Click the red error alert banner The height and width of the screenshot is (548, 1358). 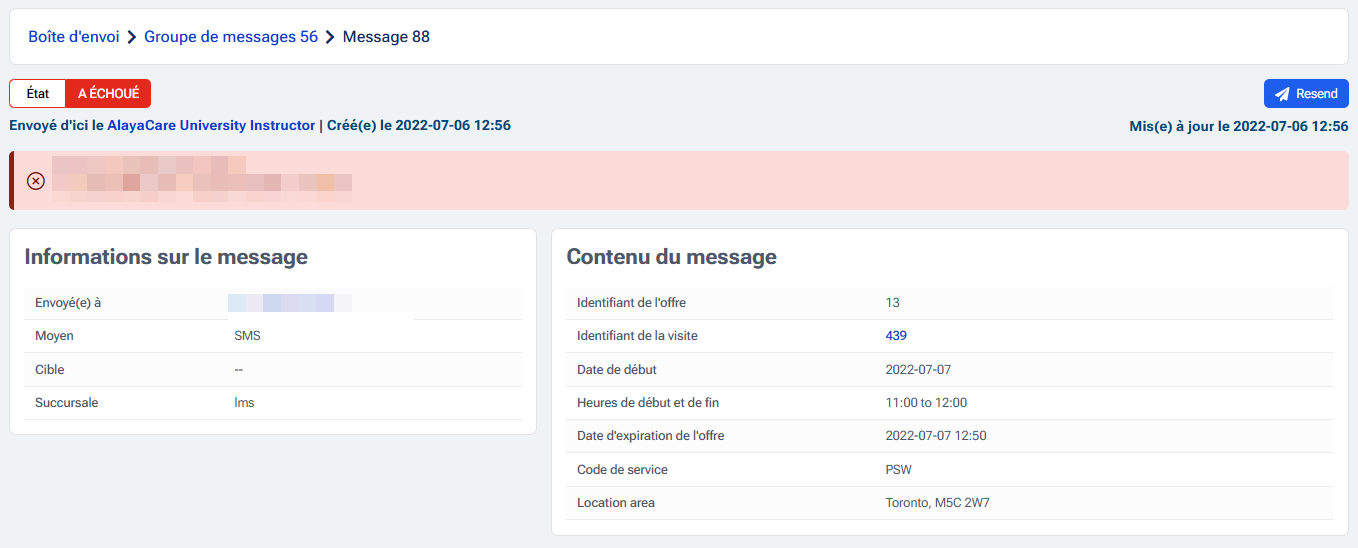700,181
